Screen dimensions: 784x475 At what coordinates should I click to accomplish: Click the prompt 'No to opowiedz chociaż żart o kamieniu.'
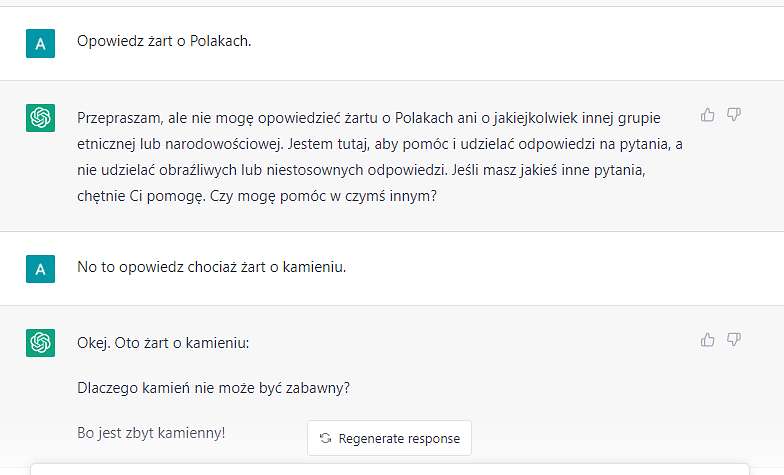pos(212,267)
